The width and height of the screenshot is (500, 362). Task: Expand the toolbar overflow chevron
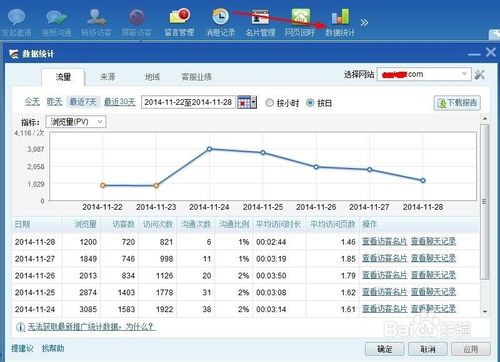tap(364, 23)
